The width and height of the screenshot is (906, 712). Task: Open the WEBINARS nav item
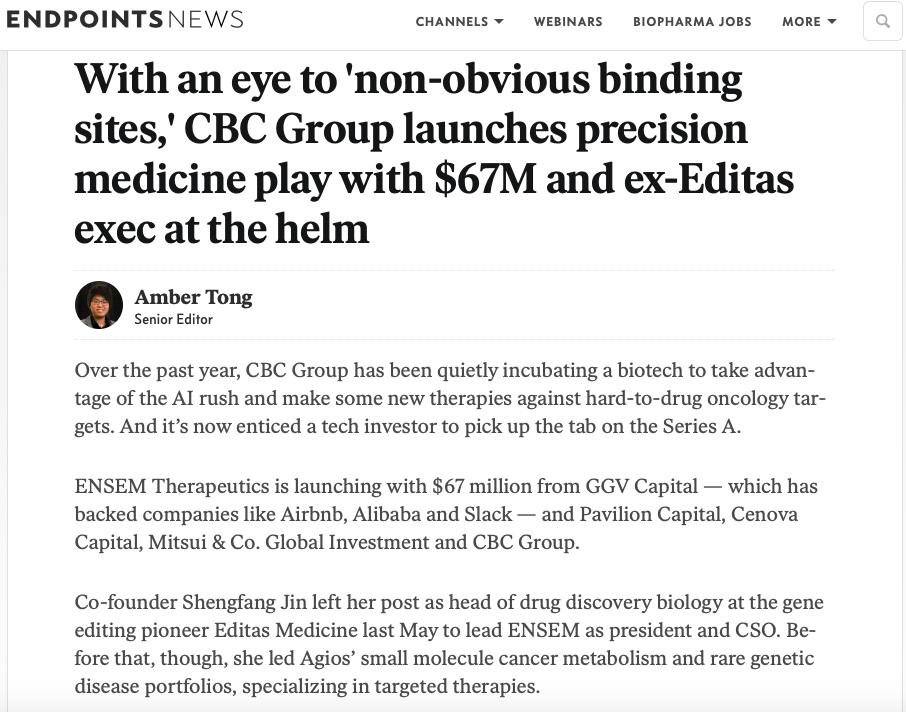coord(568,21)
